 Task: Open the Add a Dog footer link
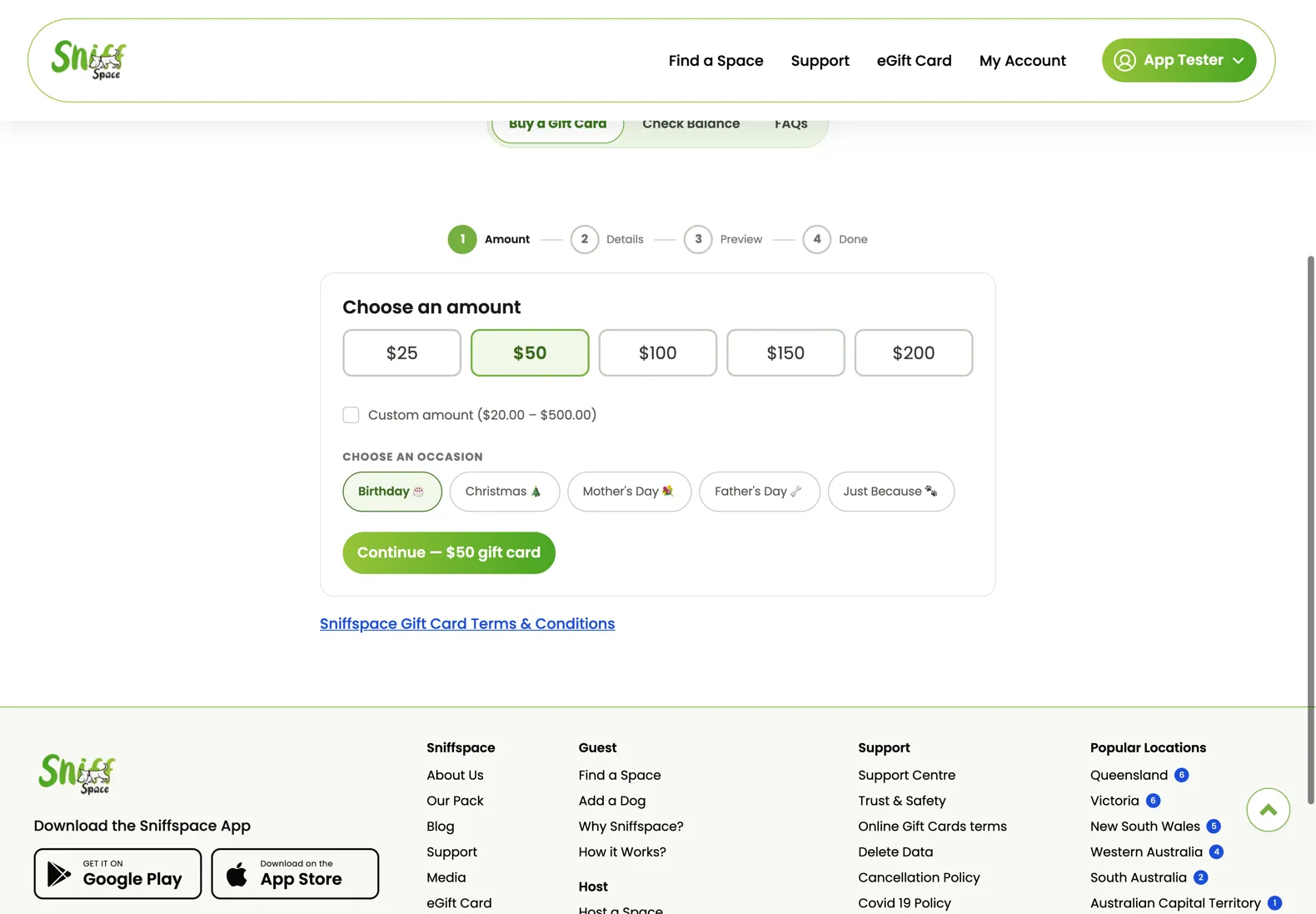point(612,801)
